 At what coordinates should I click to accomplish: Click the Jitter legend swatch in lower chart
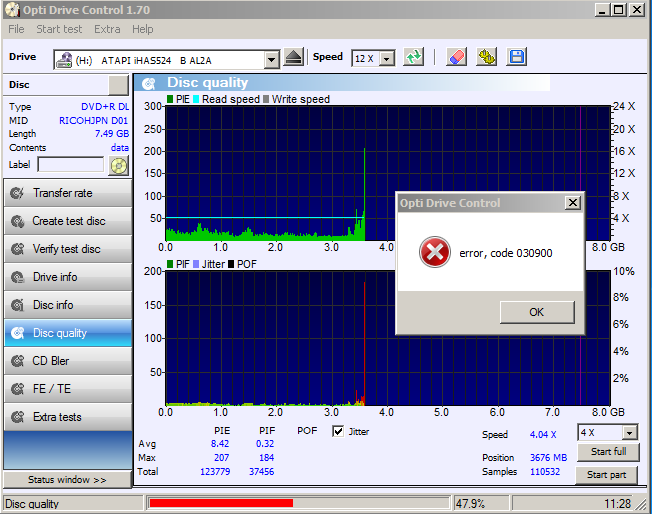tap(196, 264)
